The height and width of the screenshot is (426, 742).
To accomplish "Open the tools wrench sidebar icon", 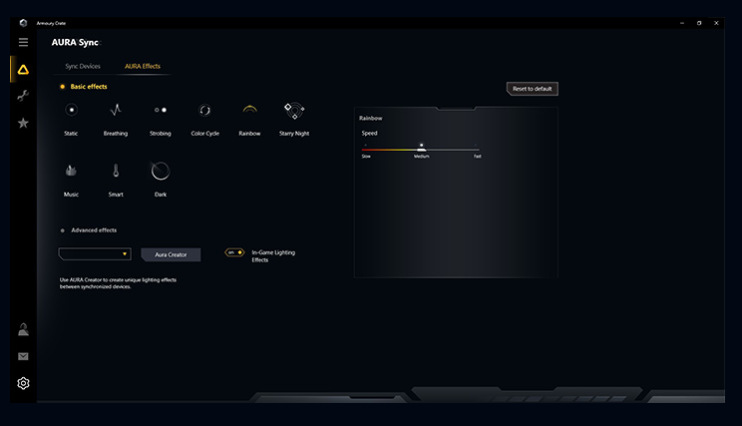I will tap(23, 96).
